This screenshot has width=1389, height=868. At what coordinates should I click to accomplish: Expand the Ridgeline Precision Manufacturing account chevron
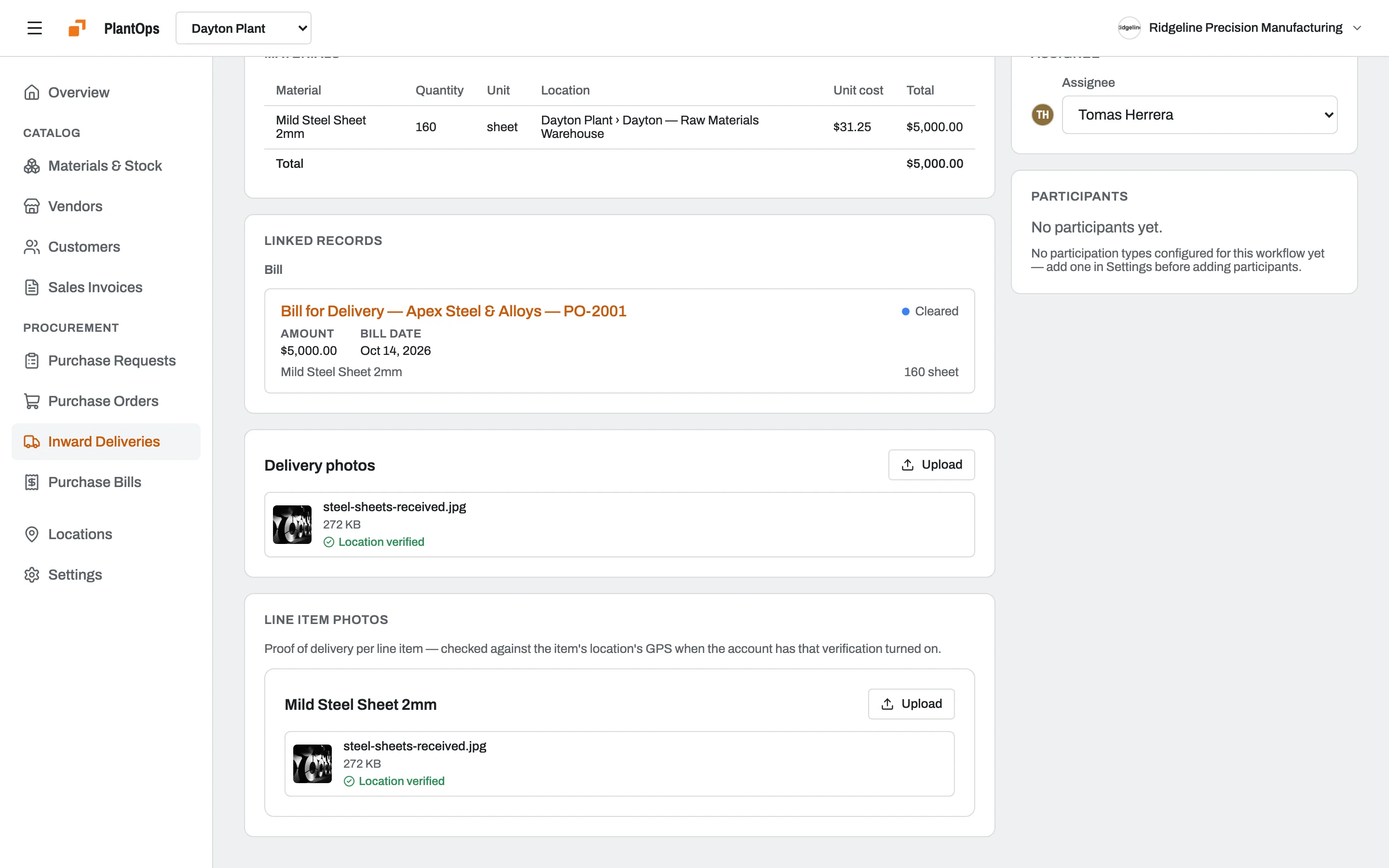[x=1357, y=28]
